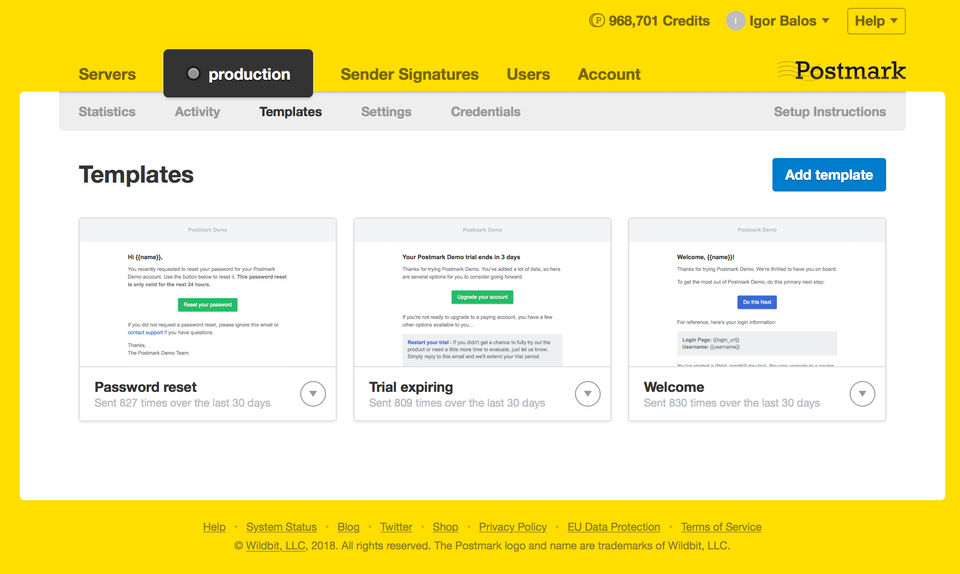Open the Twitter footer link
This screenshot has width=960, height=574.
396,527
